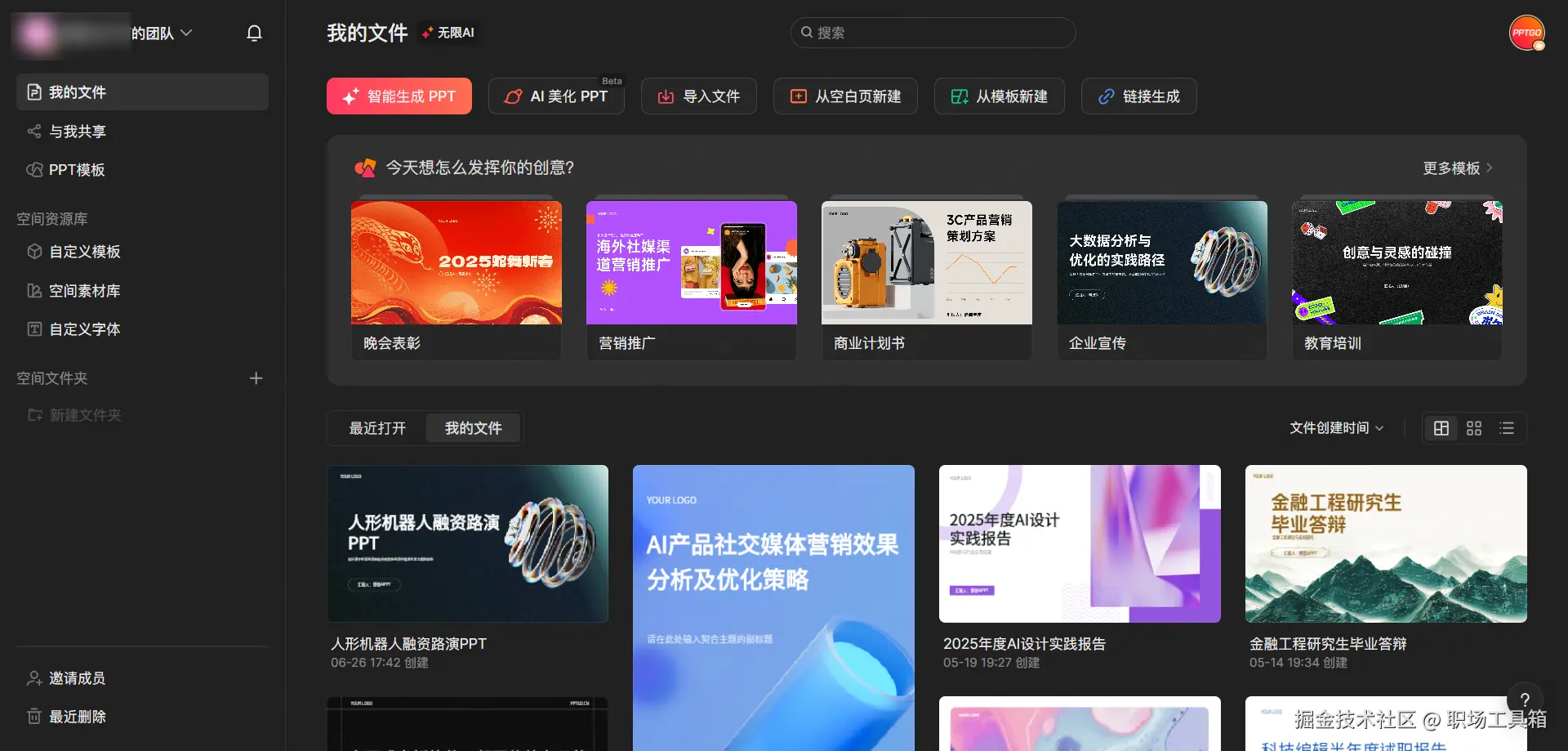
Task: Click '06-26 17:42 创建' timestamp
Action: (380, 663)
